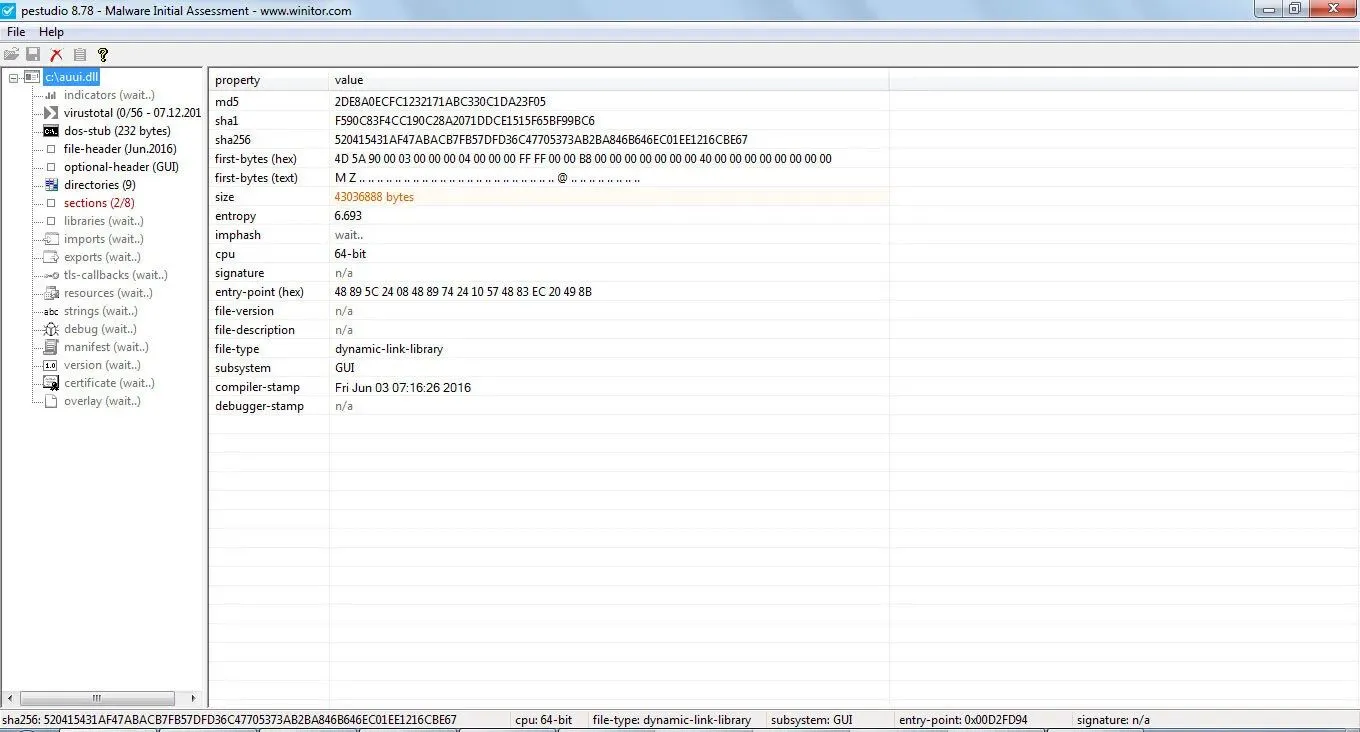Click the virustotal double-arrow icon
Viewport: 1360px width, 732px height.
click(49, 112)
